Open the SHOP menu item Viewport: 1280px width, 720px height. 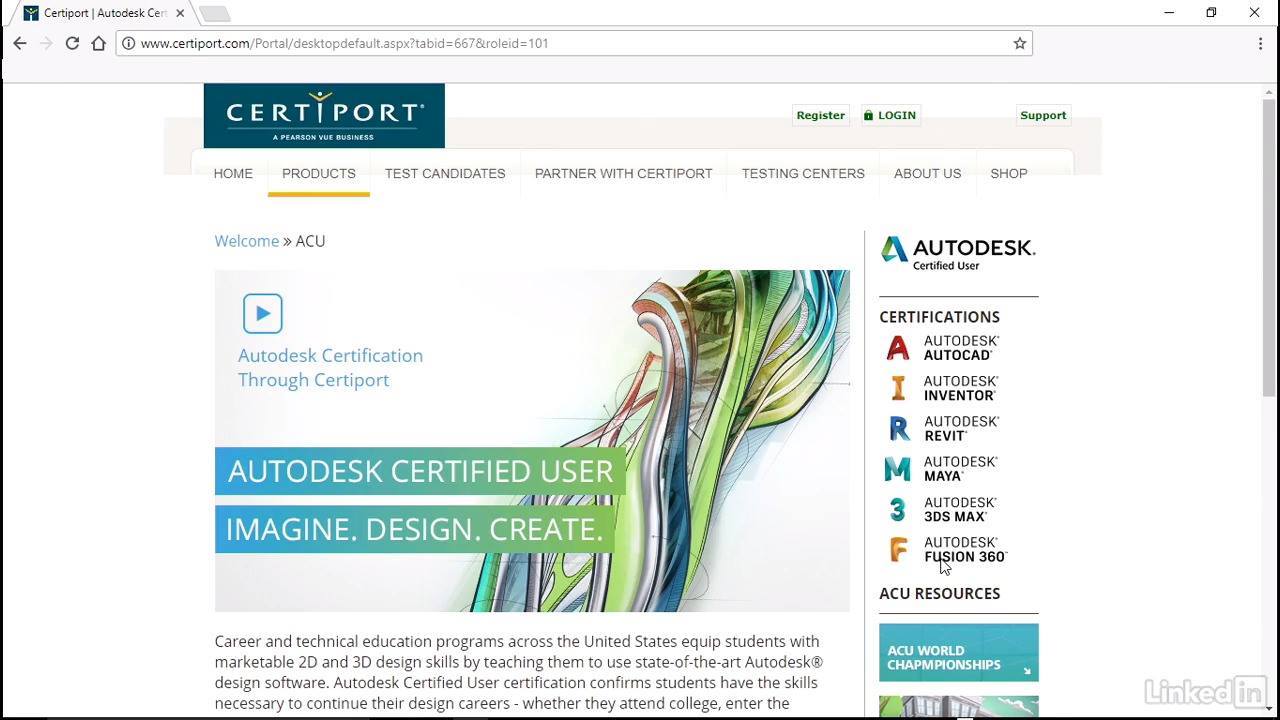(x=1009, y=173)
